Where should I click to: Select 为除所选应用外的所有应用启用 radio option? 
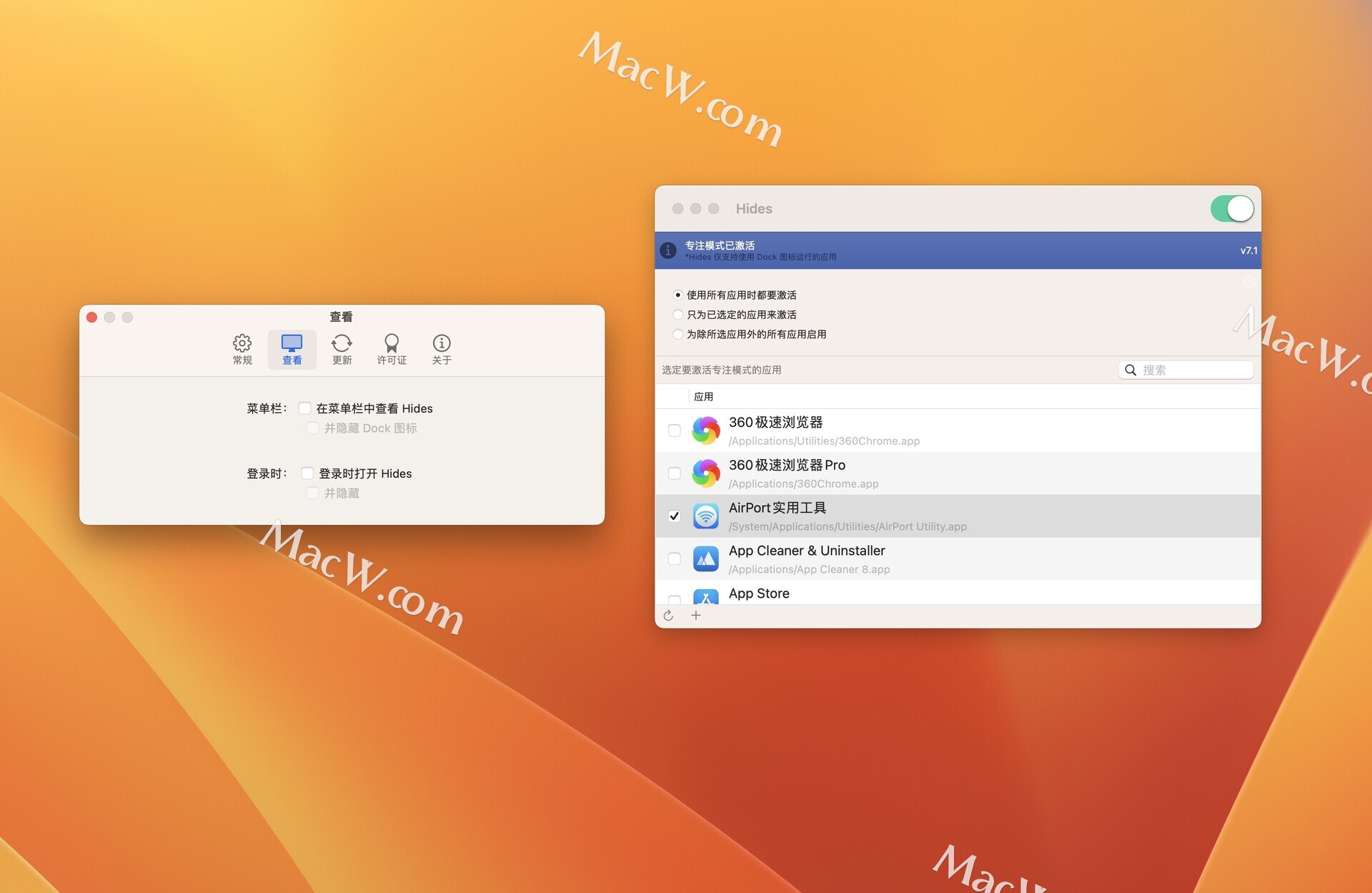[677, 334]
